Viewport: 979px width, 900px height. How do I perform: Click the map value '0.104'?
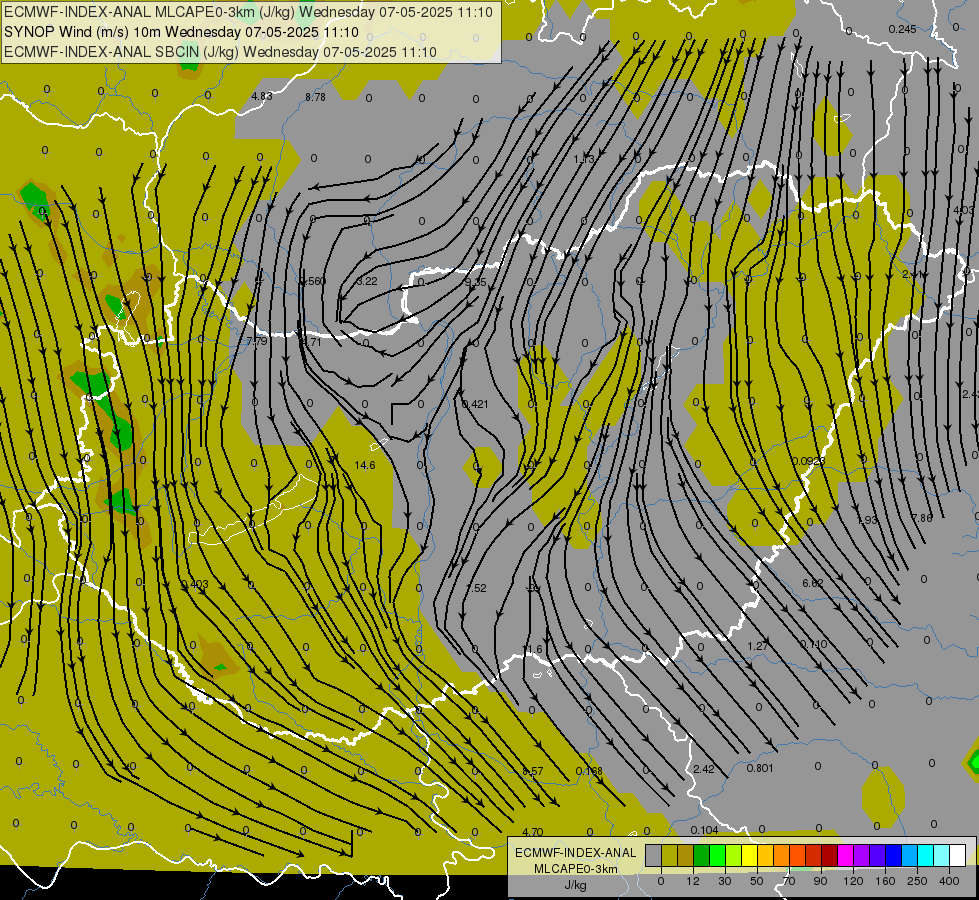tap(704, 830)
